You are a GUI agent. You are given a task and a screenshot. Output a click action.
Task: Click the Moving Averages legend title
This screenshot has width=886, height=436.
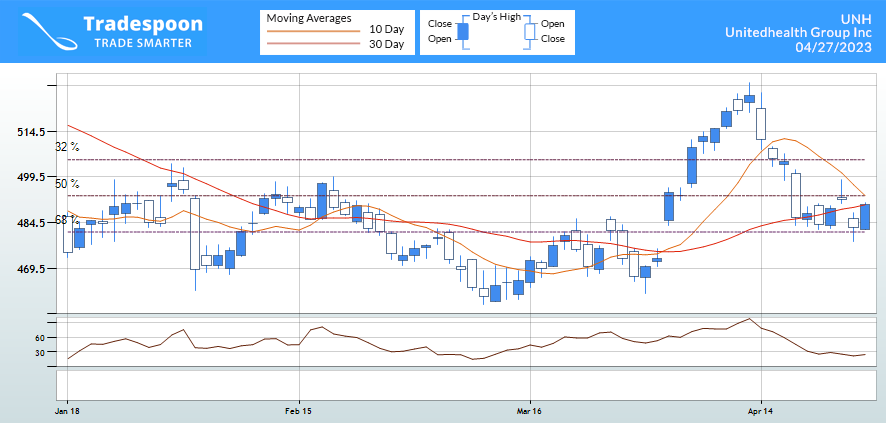[308, 17]
